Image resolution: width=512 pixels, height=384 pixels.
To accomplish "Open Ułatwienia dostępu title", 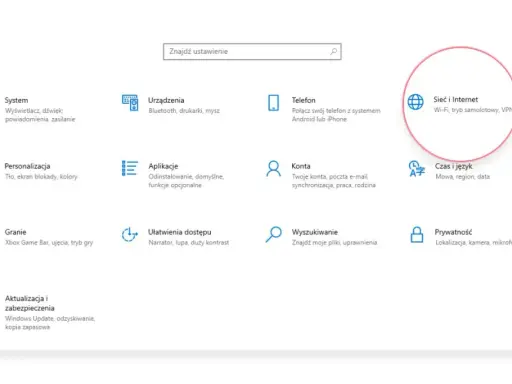I will pyautogui.click(x=180, y=232).
